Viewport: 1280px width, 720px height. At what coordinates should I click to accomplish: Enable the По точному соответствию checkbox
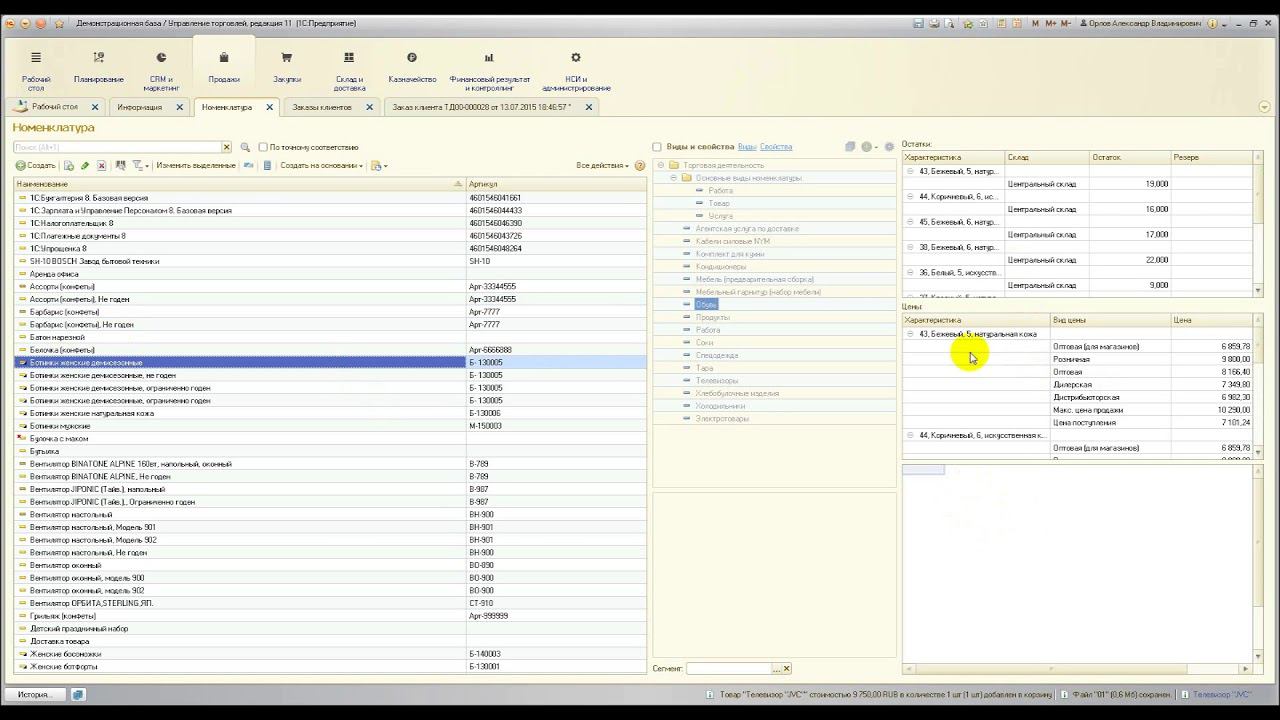263,148
